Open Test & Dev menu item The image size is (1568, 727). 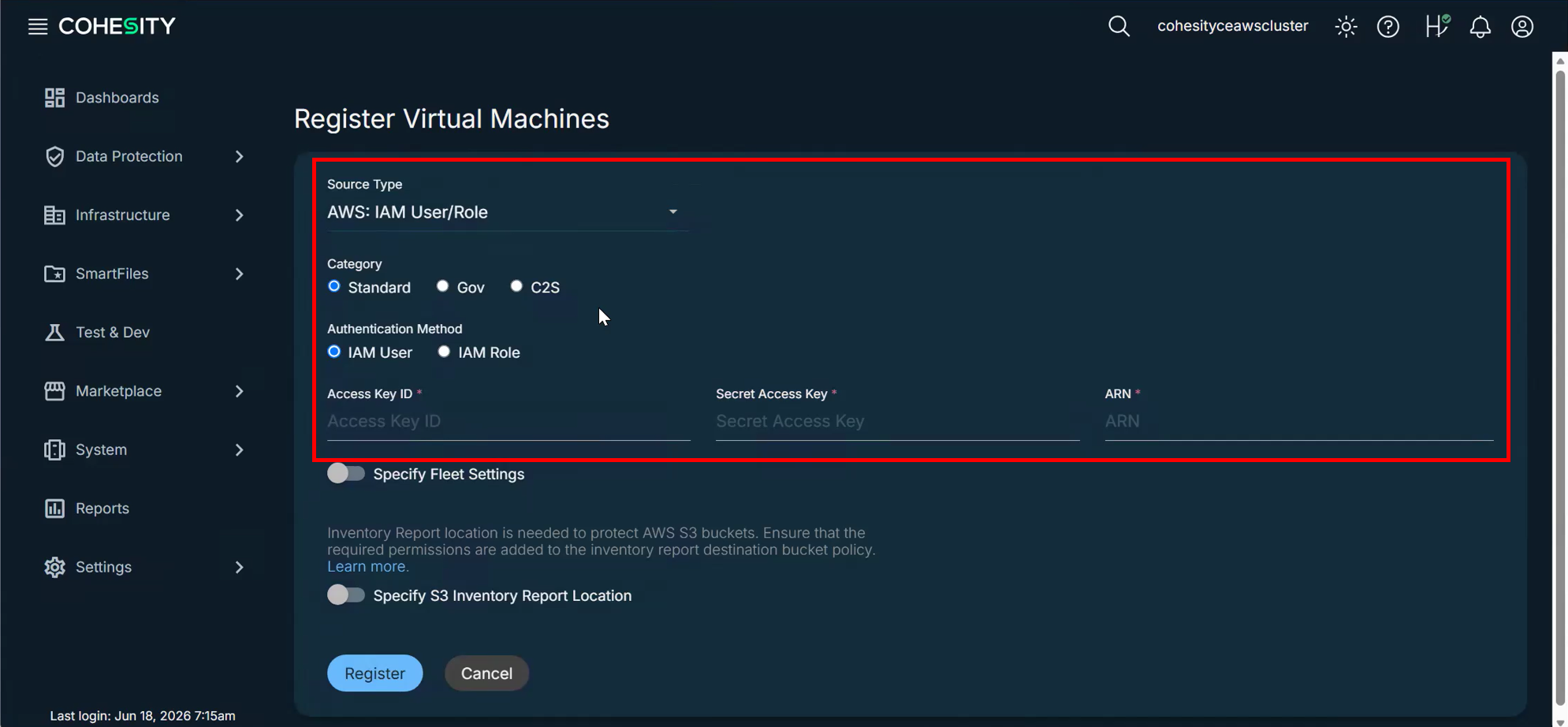(x=113, y=333)
